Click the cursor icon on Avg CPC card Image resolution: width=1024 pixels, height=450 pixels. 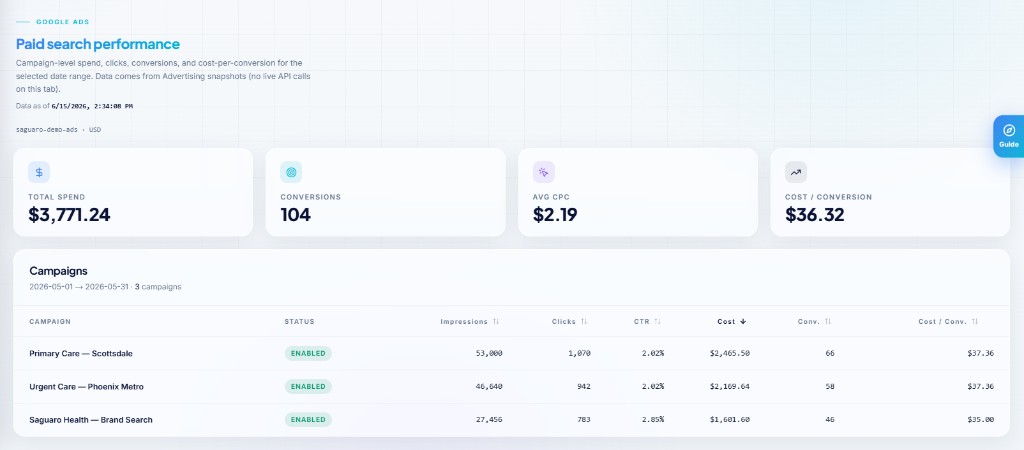[543, 172]
